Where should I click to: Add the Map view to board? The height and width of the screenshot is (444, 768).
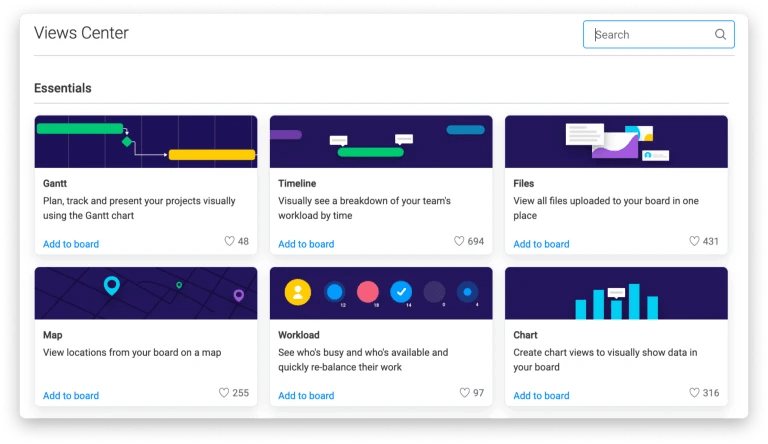point(71,395)
